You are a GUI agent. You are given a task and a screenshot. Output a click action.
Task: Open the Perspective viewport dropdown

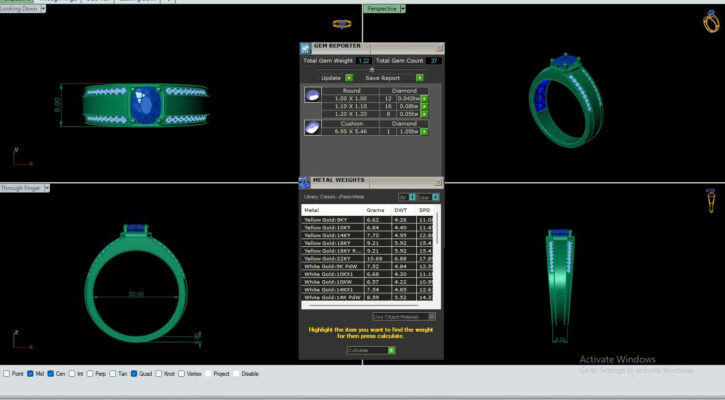tap(400, 9)
